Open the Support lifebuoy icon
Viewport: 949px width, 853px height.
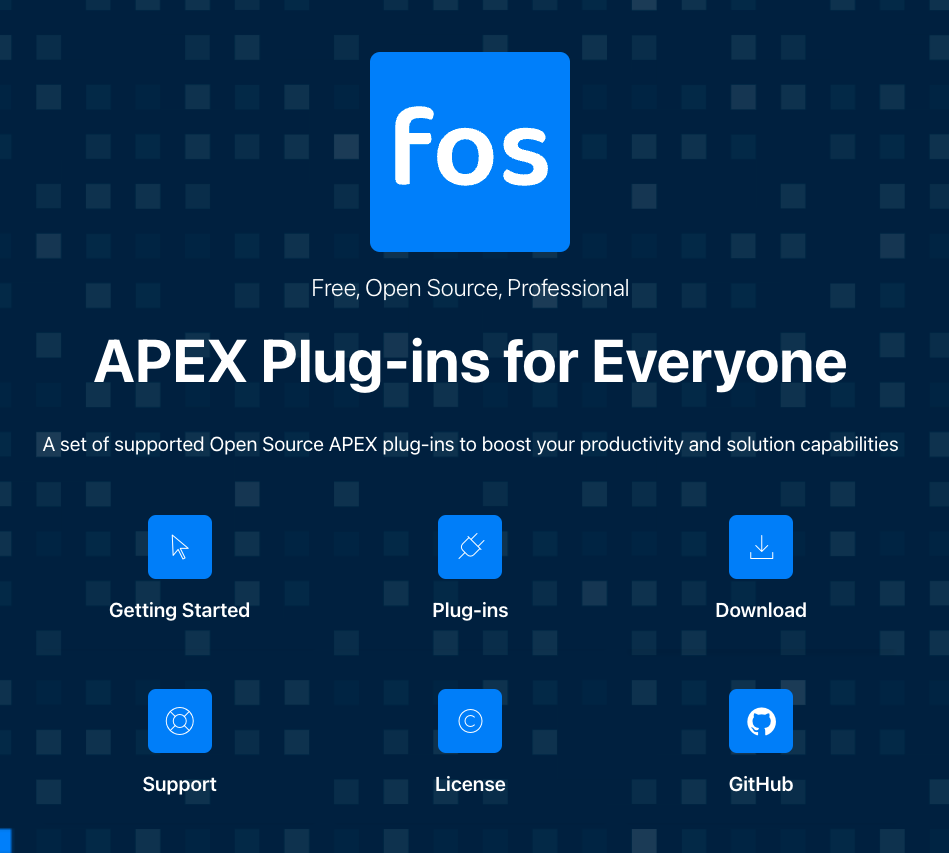(180, 721)
